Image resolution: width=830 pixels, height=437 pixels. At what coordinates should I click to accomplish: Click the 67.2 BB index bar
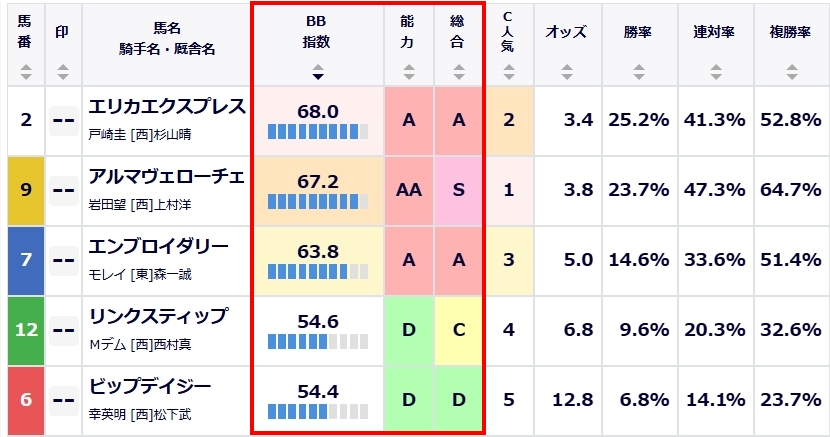pyautogui.click(x=318, y=202)
